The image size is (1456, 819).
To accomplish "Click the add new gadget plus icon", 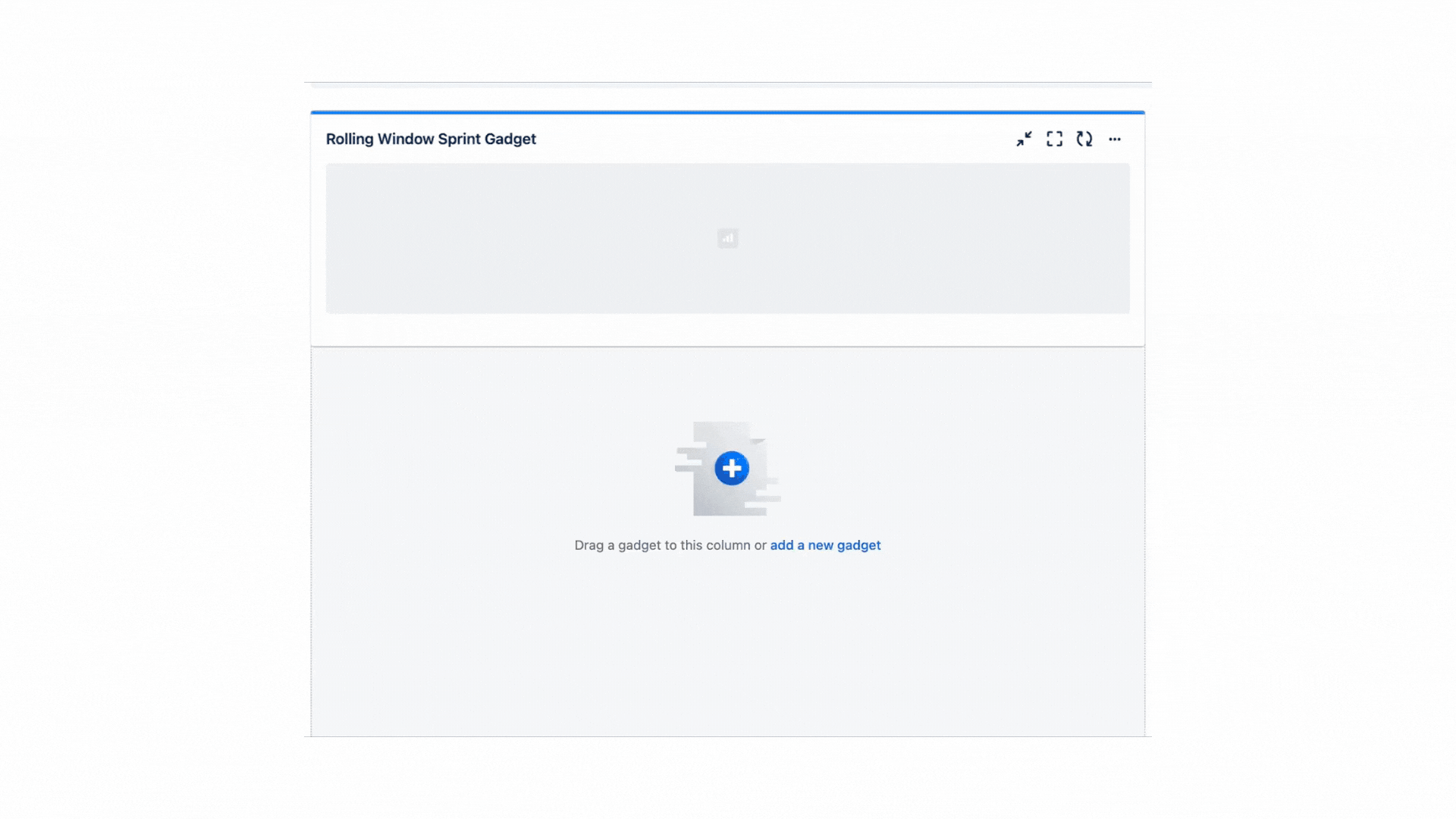I will click(731, 467).
